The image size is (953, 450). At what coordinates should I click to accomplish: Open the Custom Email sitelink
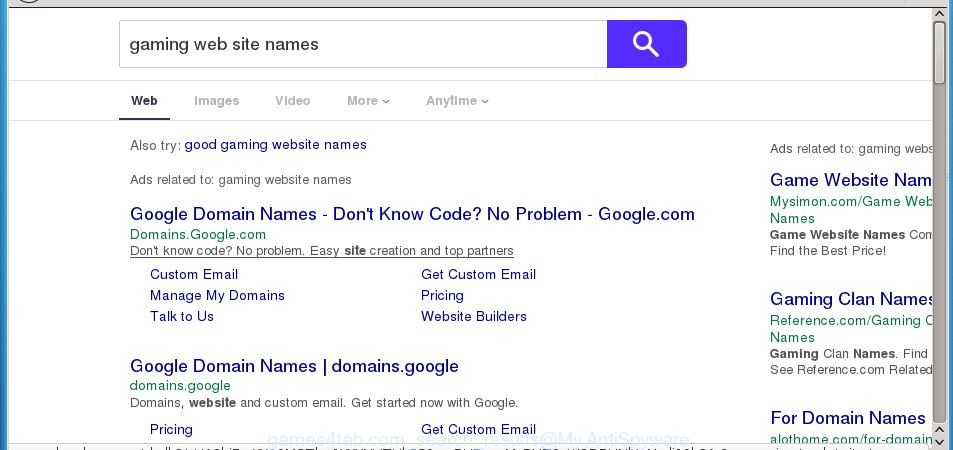coord(194,274)
